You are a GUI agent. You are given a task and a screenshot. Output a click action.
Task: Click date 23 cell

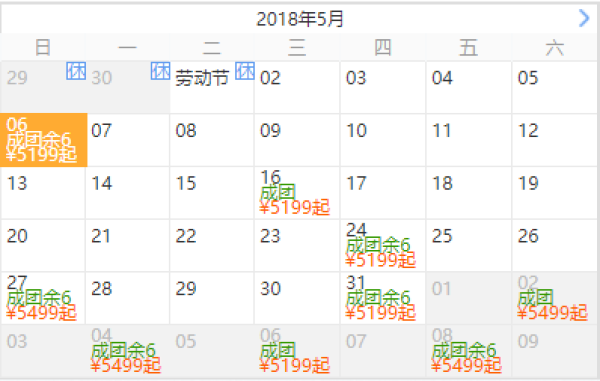[297, 246]
